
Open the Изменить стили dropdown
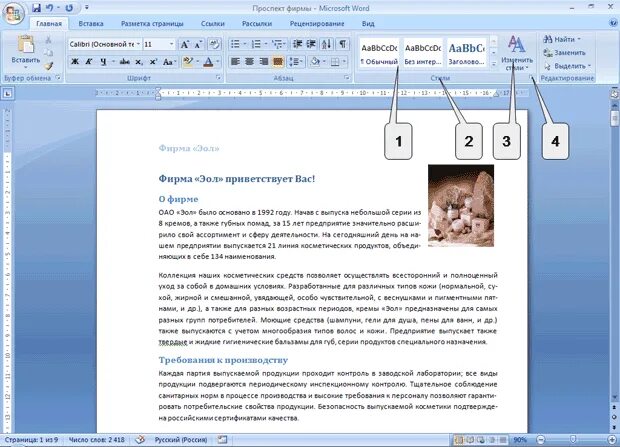click(517, 53)
